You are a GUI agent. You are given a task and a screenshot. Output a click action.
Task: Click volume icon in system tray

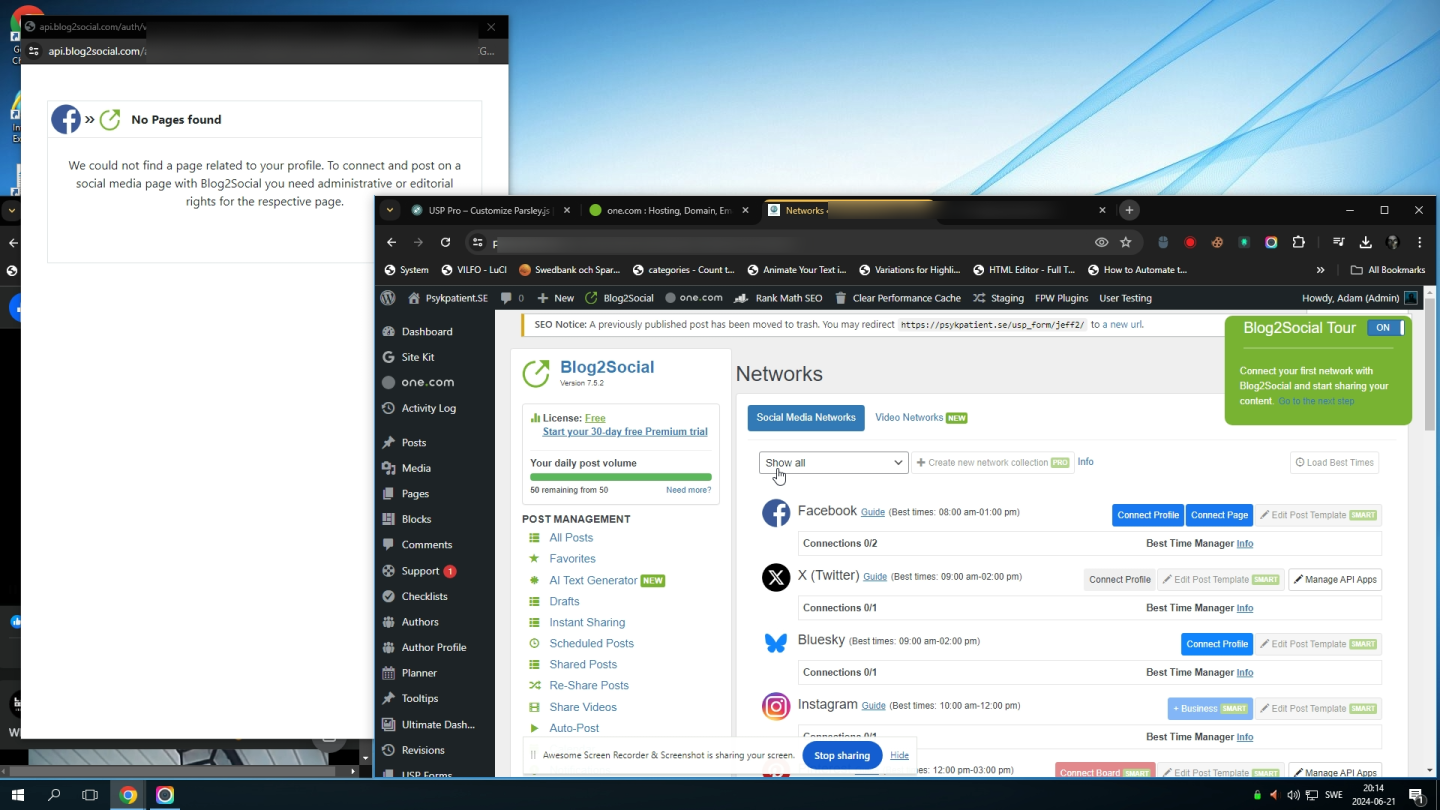click(1293, 795)
